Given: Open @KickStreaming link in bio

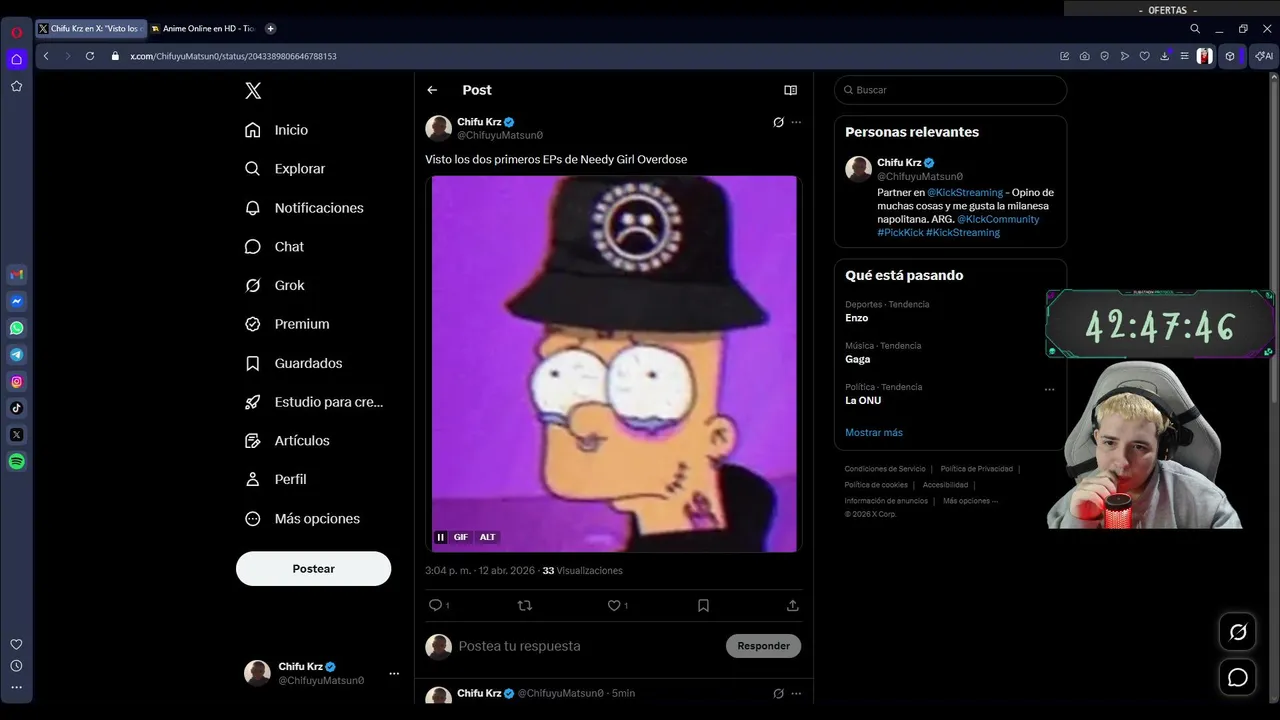Looking at the screenshot, I should tap(965, 192).
